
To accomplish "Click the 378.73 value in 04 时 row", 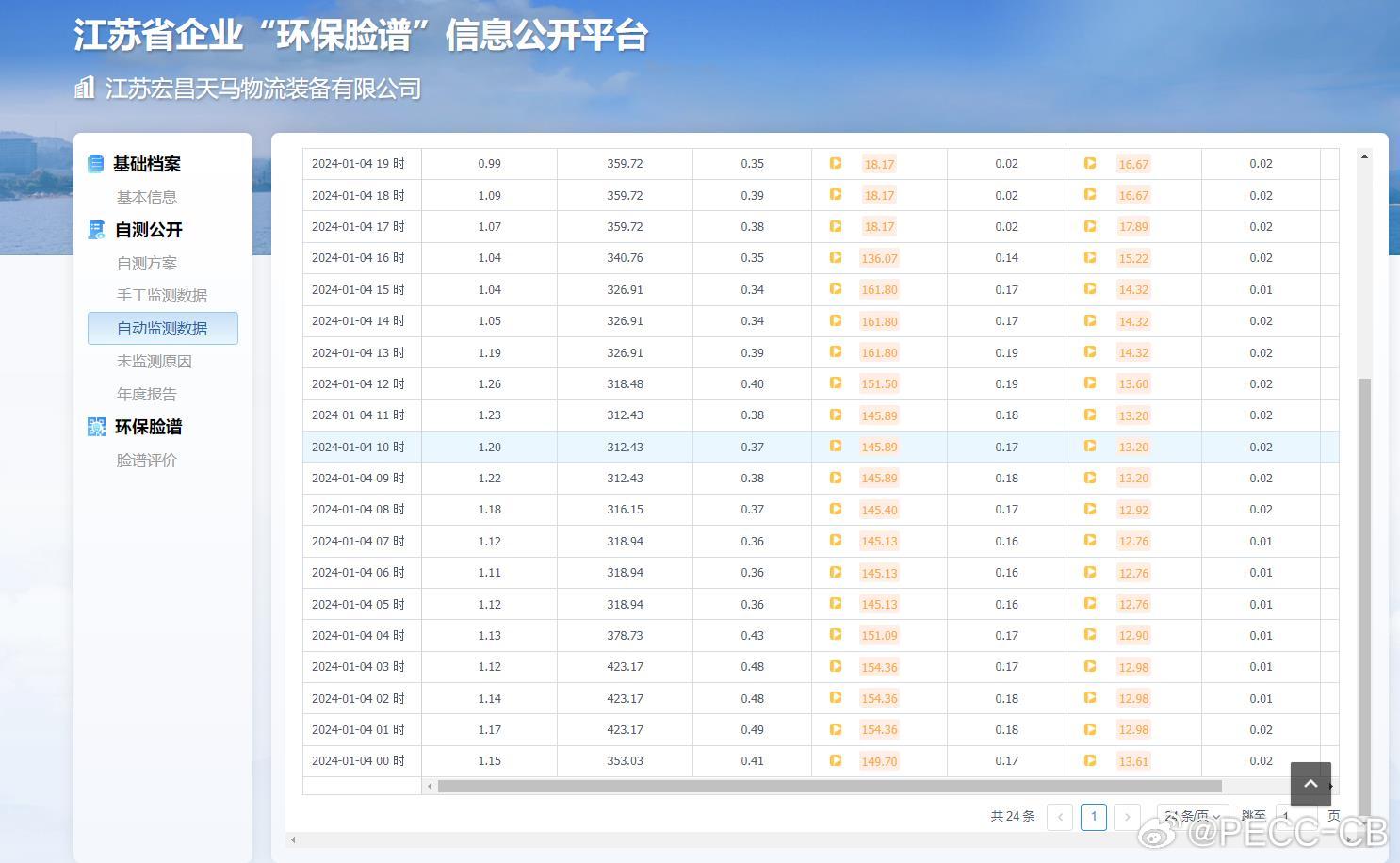I will coord(625,635).
